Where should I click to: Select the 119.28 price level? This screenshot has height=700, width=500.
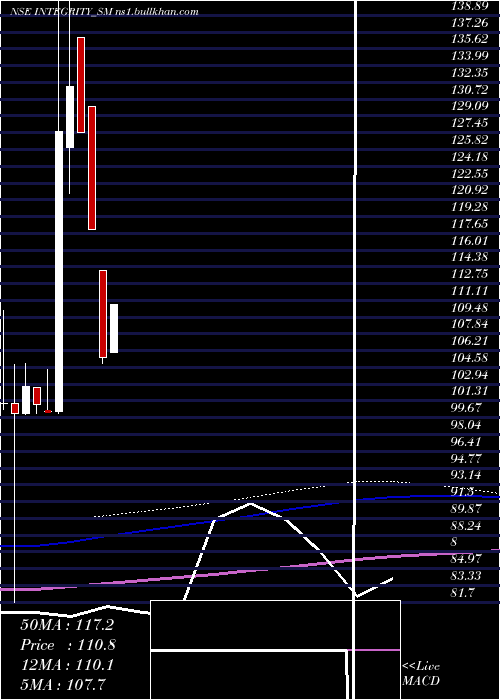click(470, 207)
